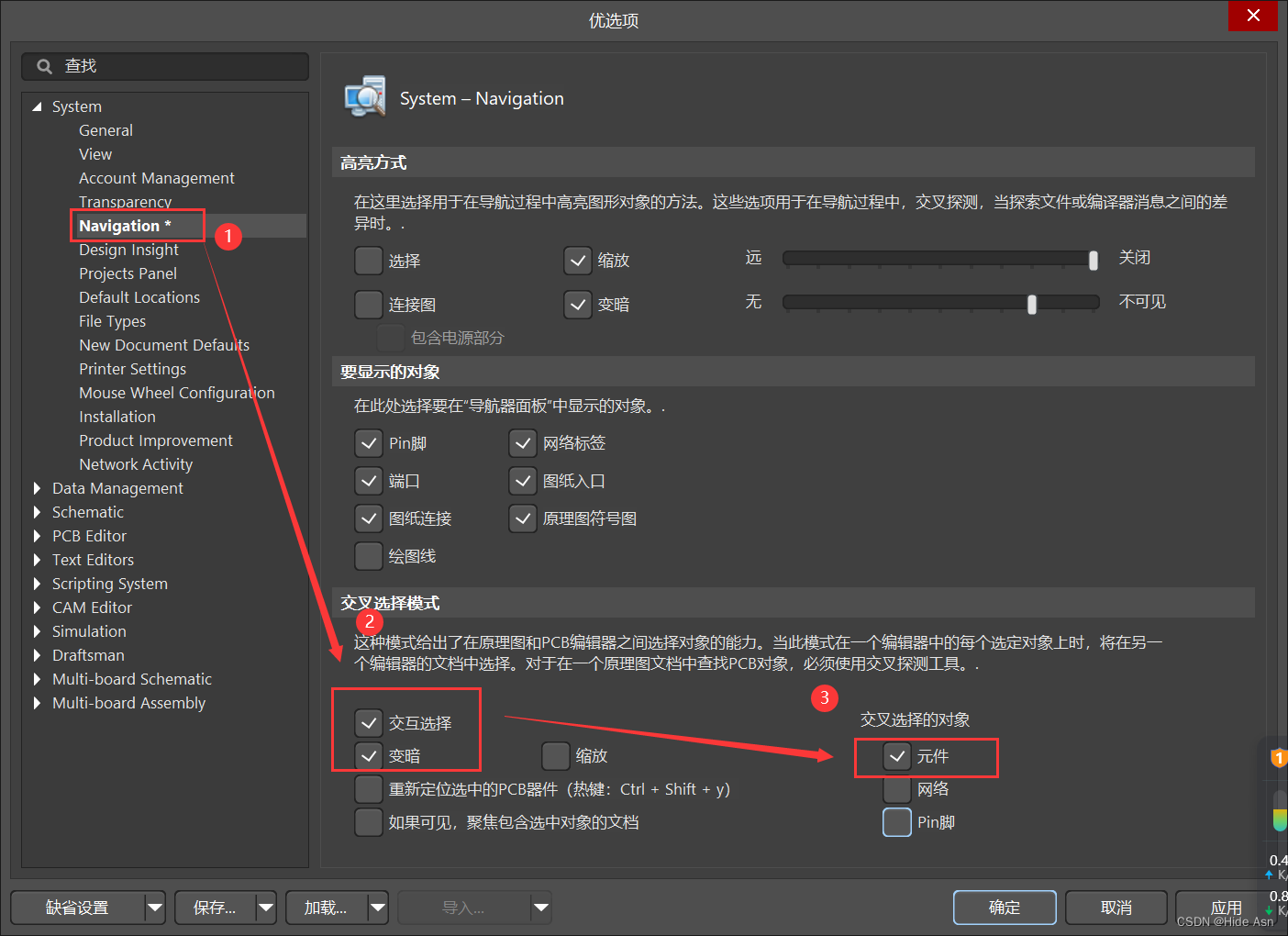1288x936 pixels.
Task: Click the 取消 button
Action: coord(1116,908)
